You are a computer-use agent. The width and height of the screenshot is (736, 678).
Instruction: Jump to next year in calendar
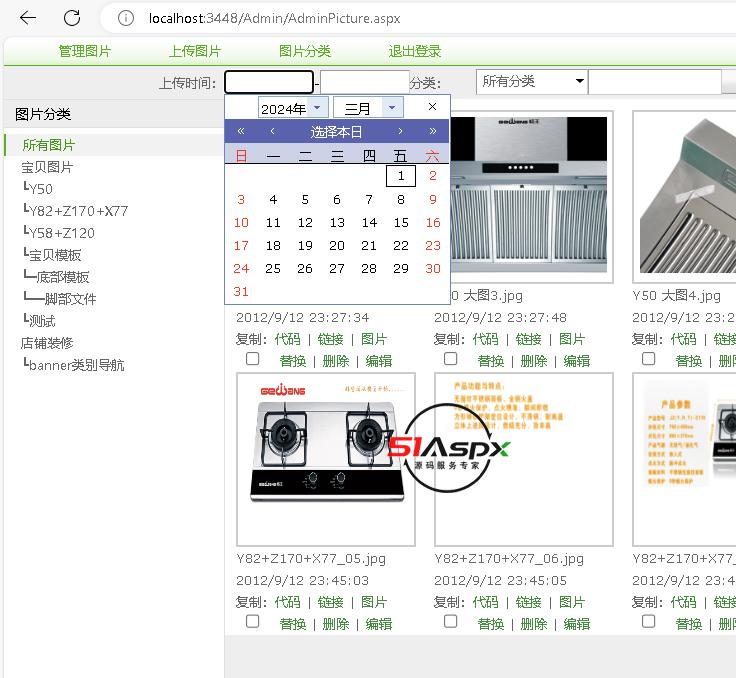[x=433, y=131]
